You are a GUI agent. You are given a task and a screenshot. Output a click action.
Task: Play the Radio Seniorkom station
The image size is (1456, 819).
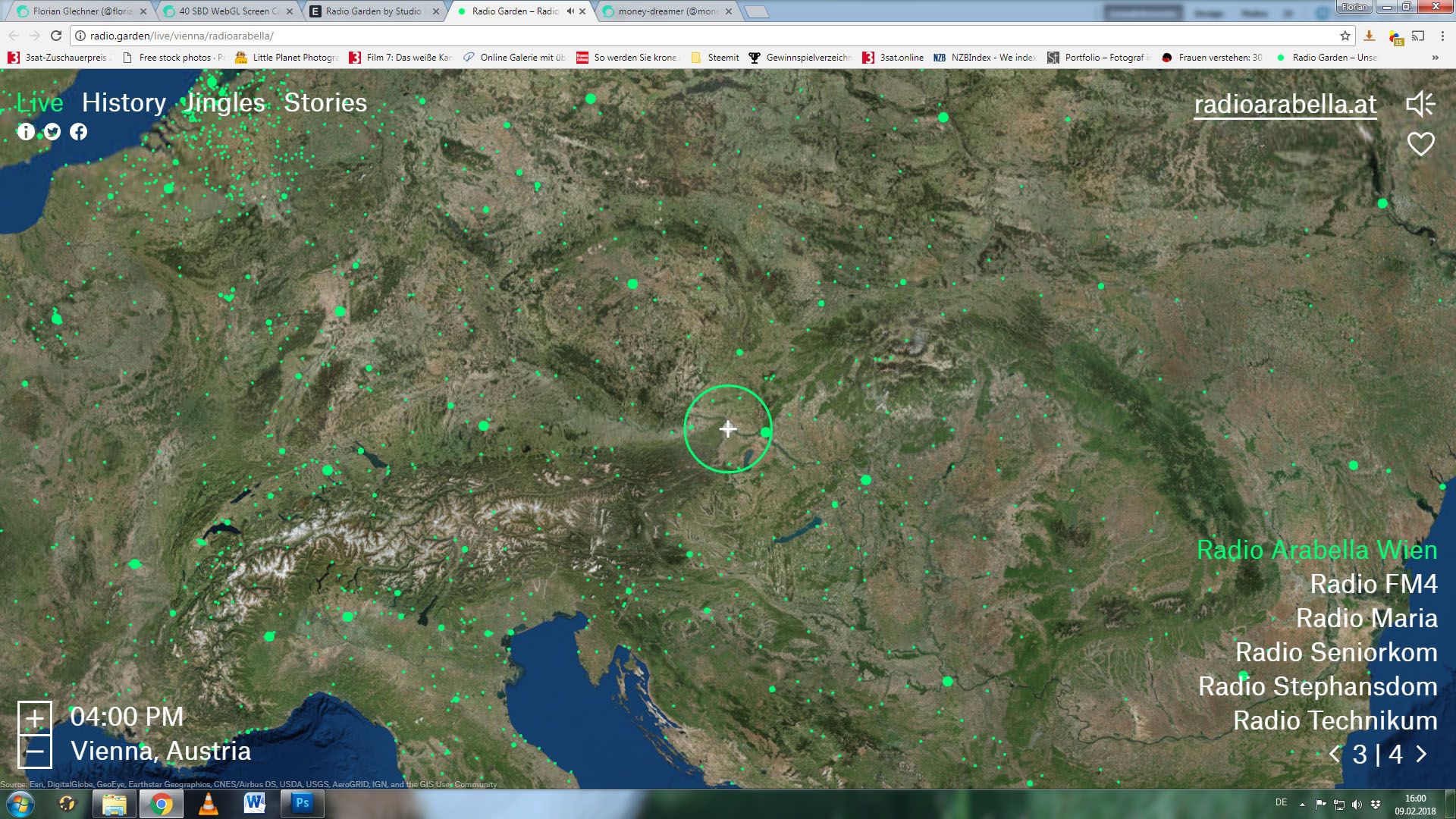(x=1336, y=652)
